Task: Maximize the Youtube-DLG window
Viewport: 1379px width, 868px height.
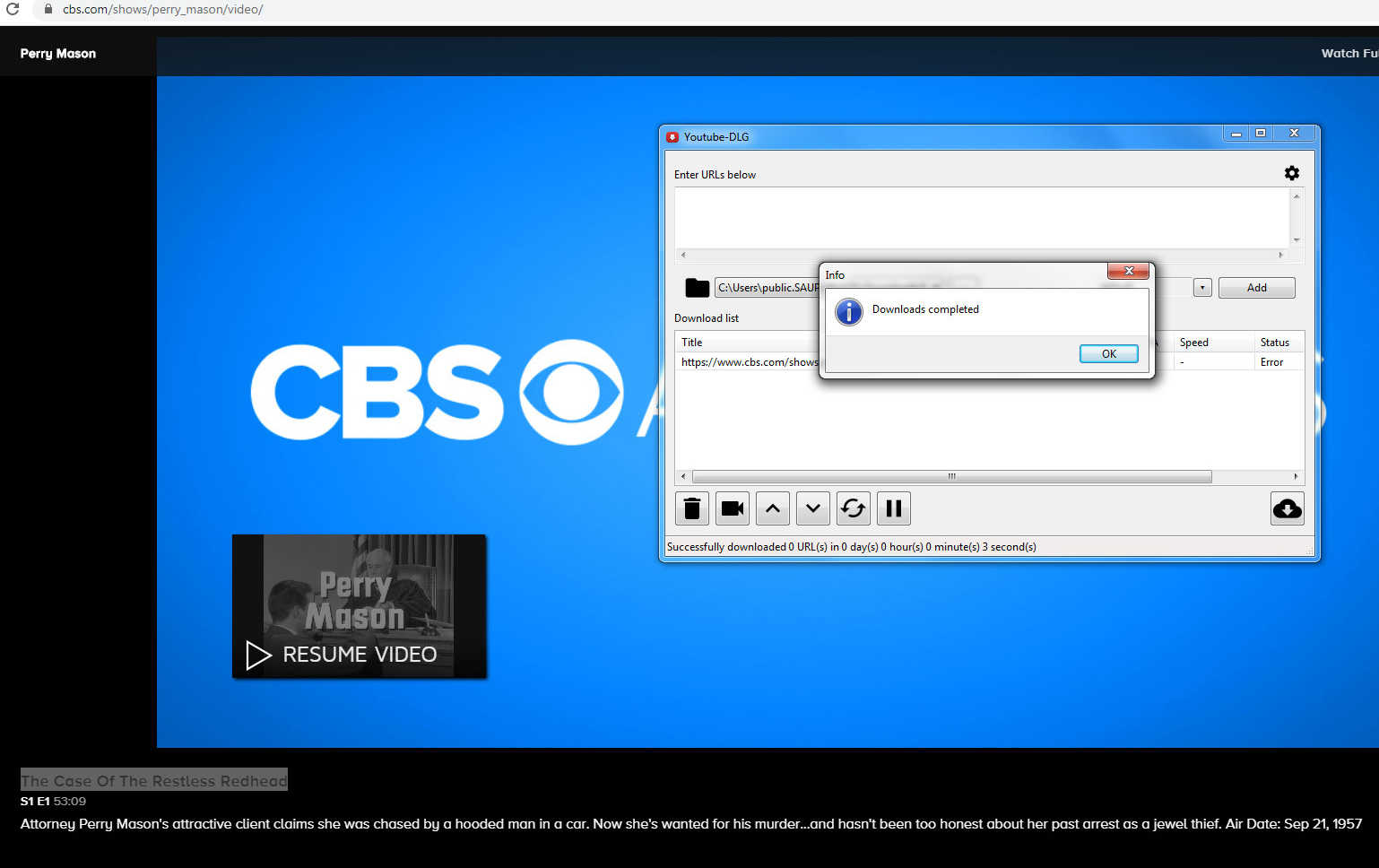Action: (x=1260, y=134)
